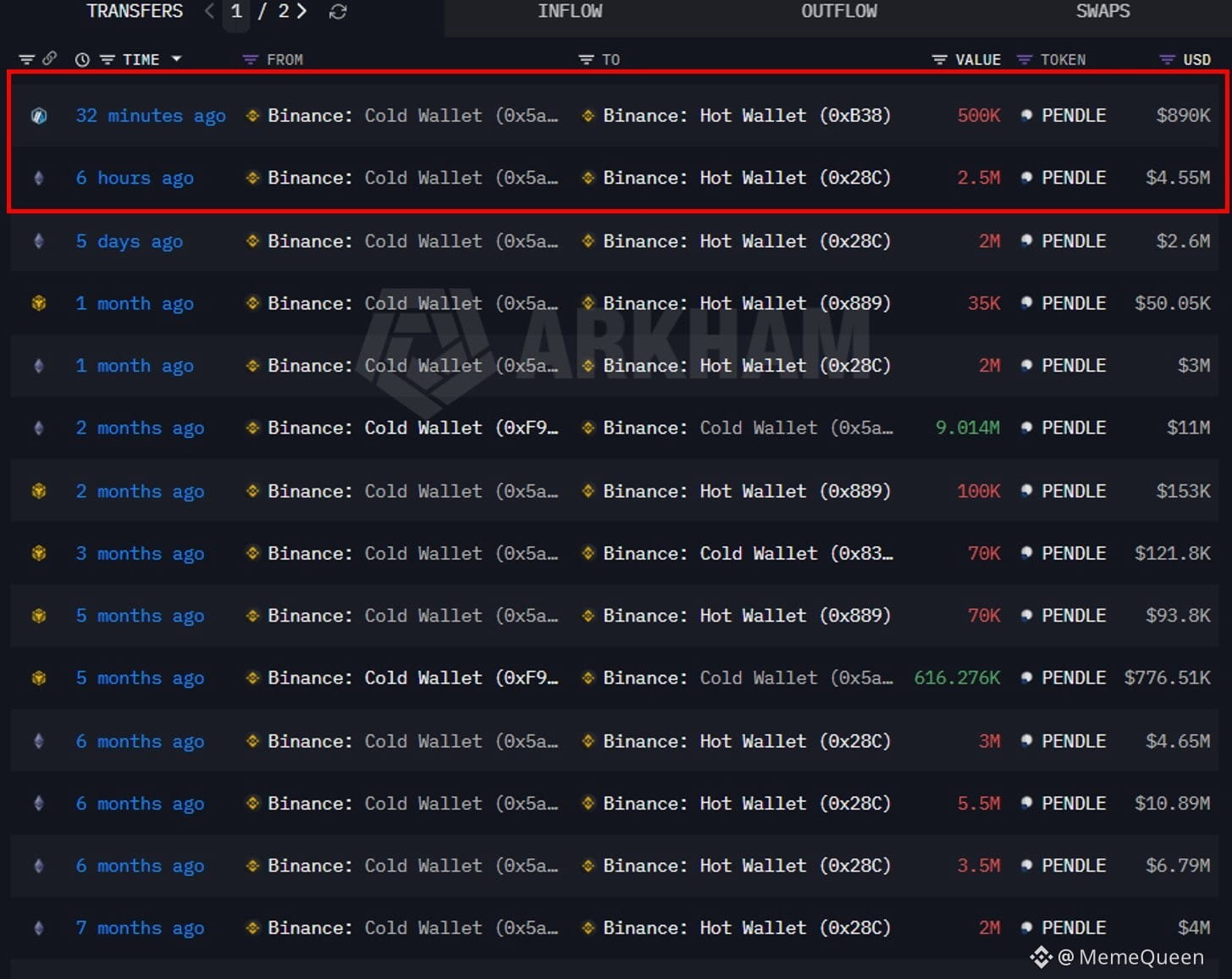Click the current page number field

(x=236, y=12)
